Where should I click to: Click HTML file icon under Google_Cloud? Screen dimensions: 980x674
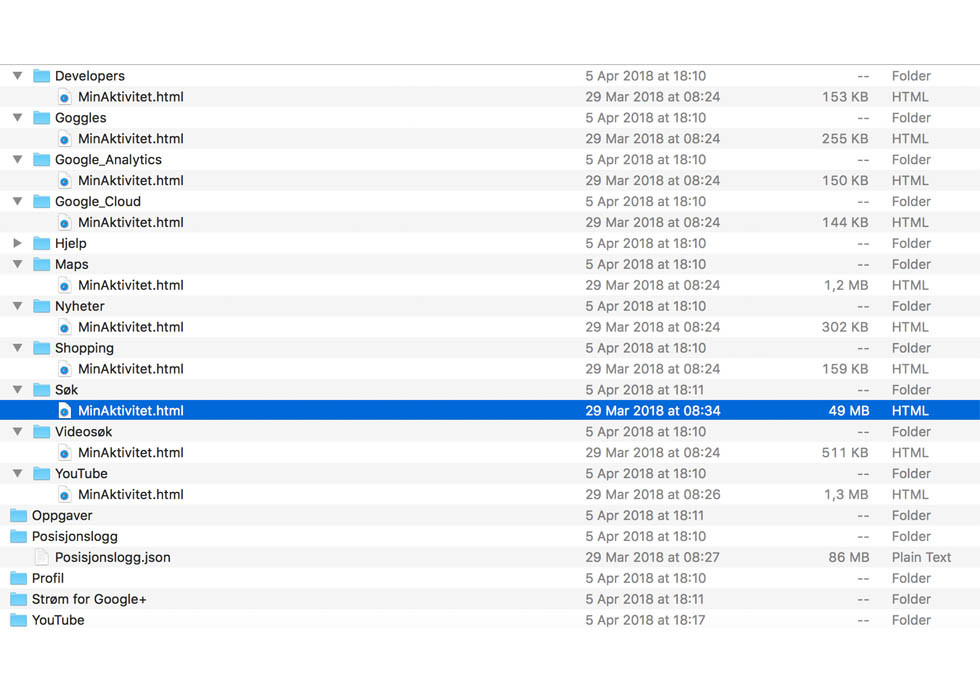click(64, 223)
